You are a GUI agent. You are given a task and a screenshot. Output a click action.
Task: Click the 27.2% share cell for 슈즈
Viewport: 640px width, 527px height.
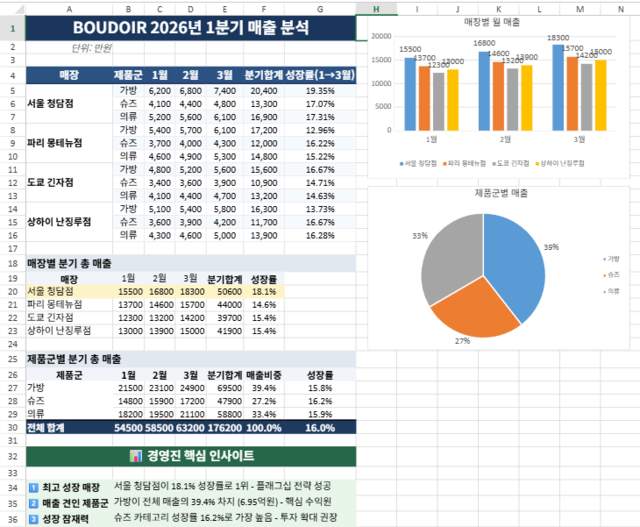pyautogui.click(x=264, y=401)
